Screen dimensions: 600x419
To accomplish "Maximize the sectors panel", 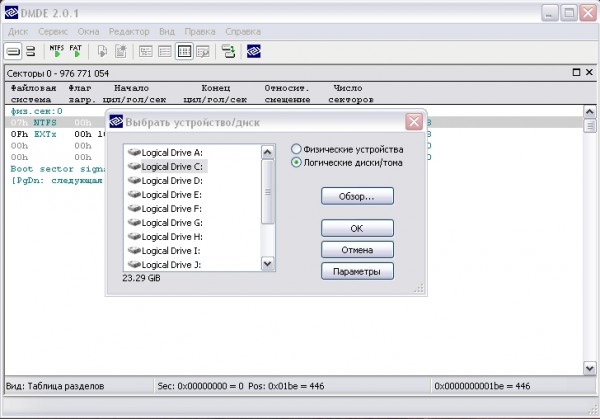I will pyautogui.click(x=576, y=72).
